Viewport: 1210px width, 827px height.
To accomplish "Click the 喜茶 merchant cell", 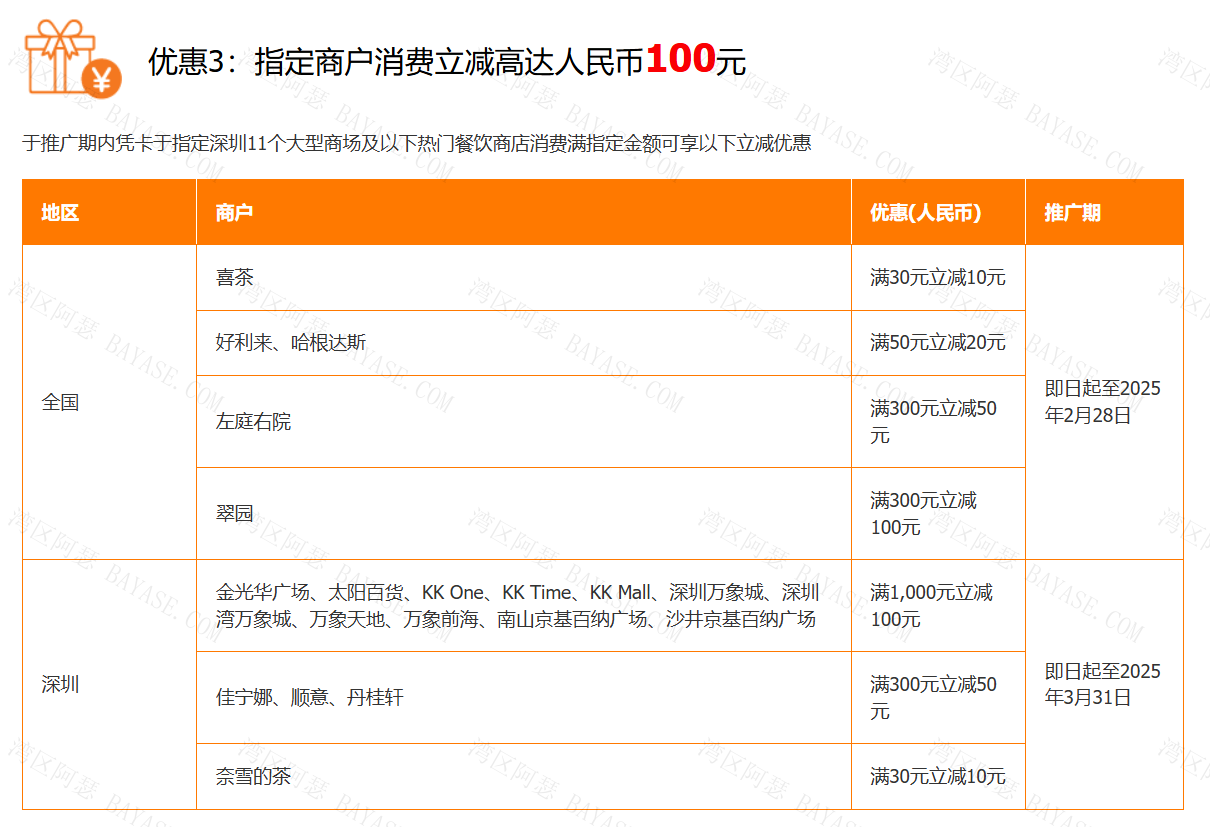I will (524, 278).
